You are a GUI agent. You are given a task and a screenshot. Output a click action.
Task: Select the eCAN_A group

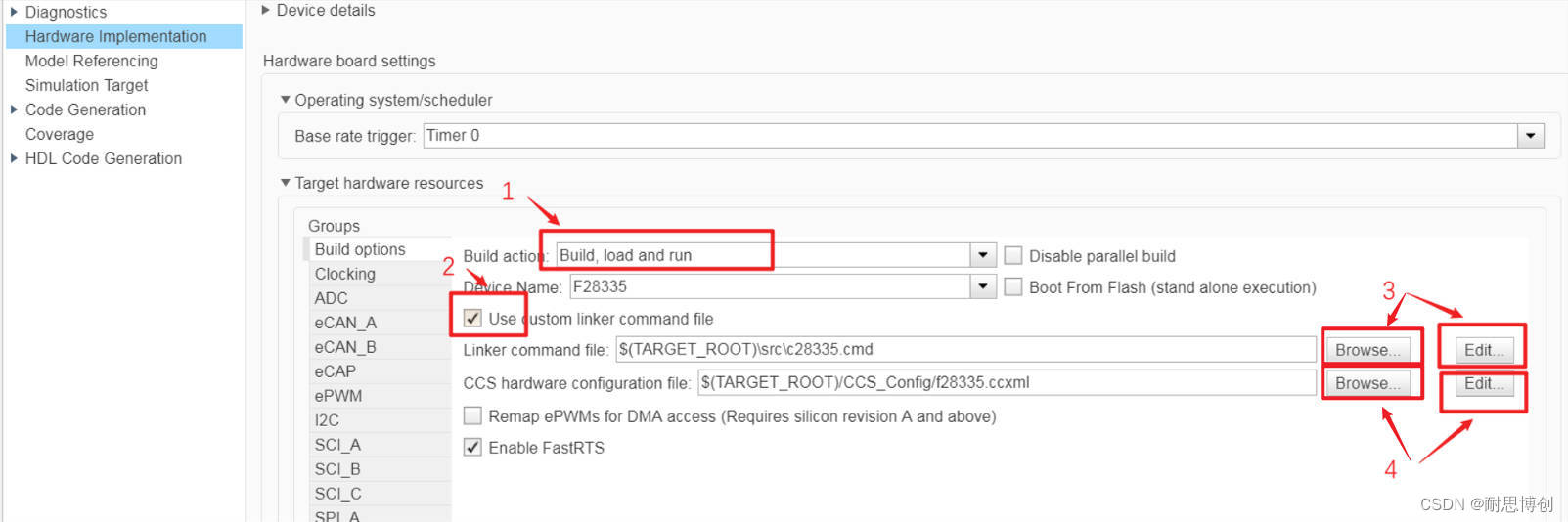pyautogui.click(x=378, y=323)
